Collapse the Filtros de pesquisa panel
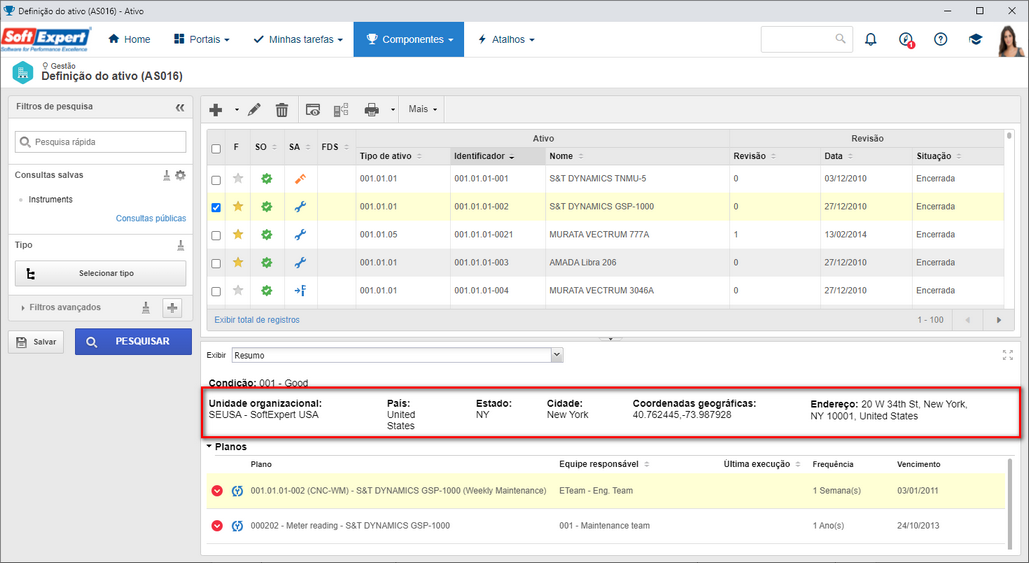The width and height of the screenshot is (1029, 563). [180, 107]
